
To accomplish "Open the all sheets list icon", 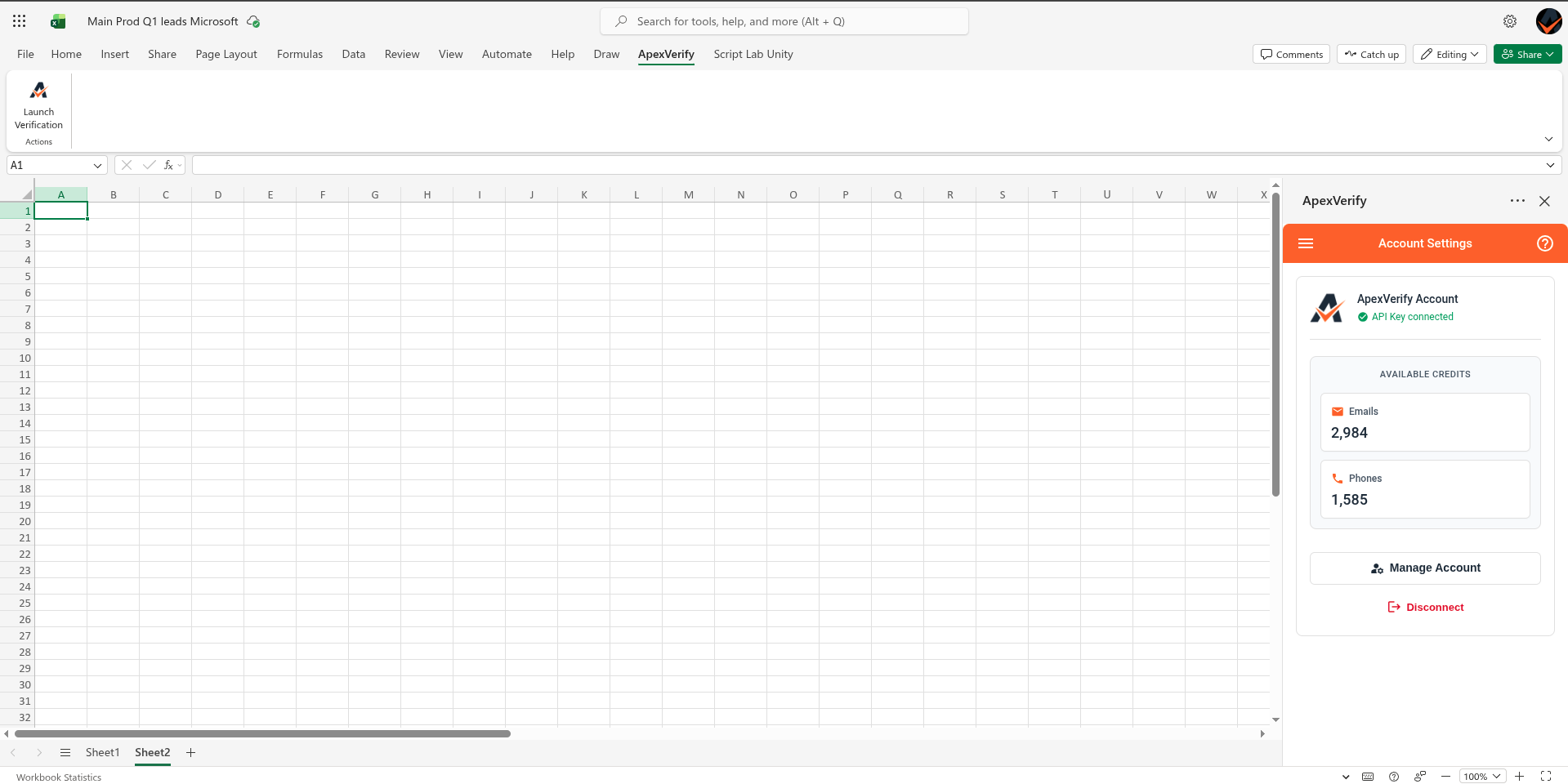I will (65, 752).
